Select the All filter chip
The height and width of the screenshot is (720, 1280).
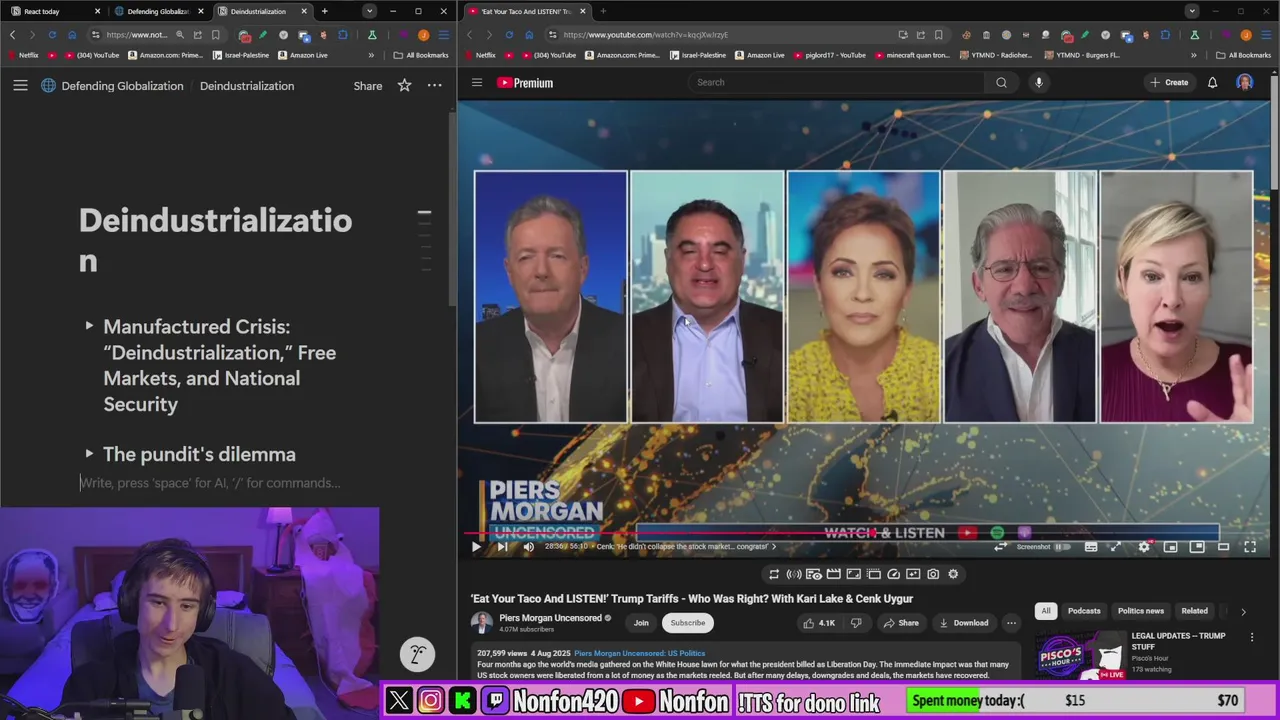(x=1046, y=611)
